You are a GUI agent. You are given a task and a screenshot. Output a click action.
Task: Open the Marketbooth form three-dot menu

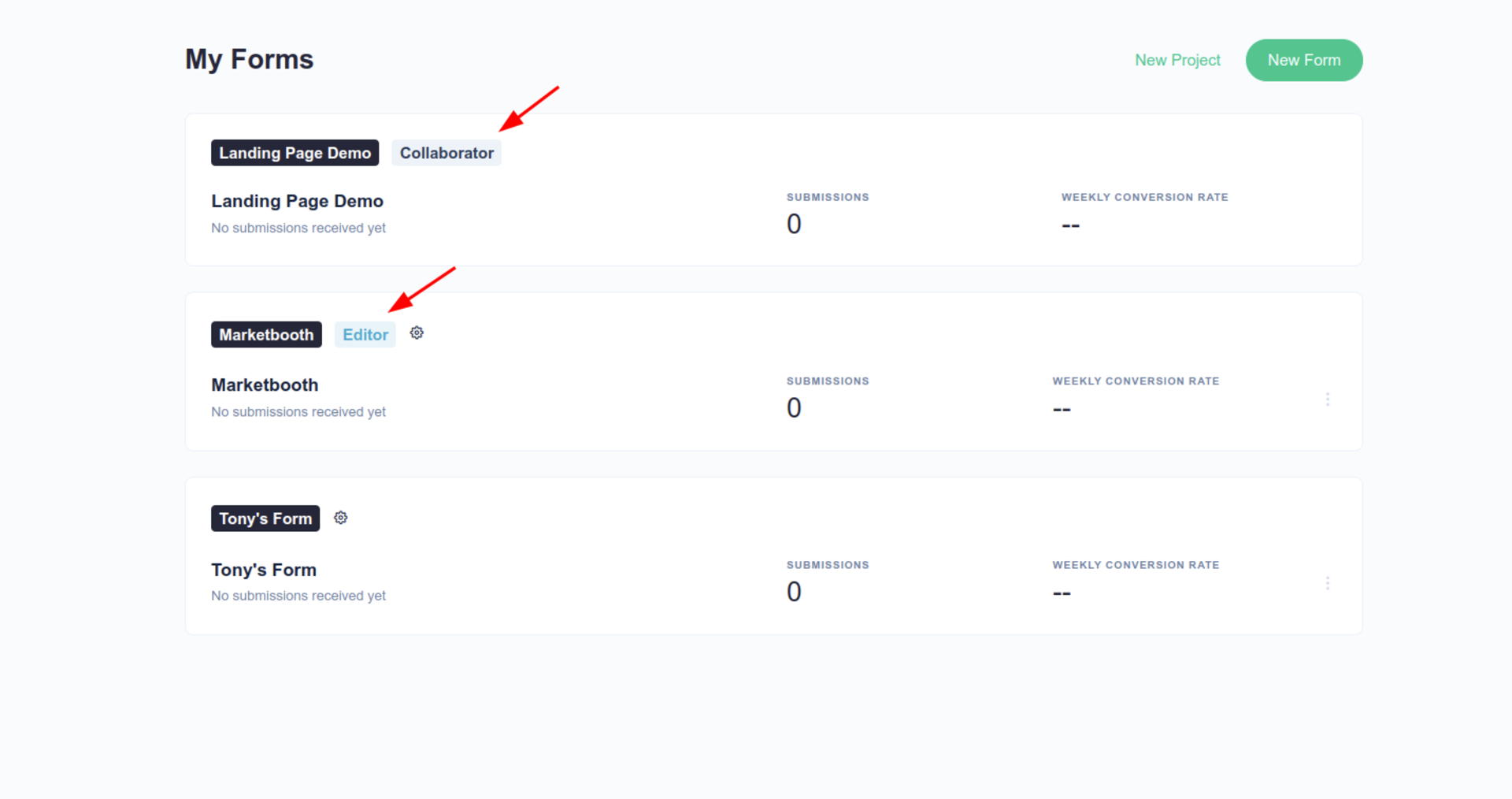pos(1327,399)
